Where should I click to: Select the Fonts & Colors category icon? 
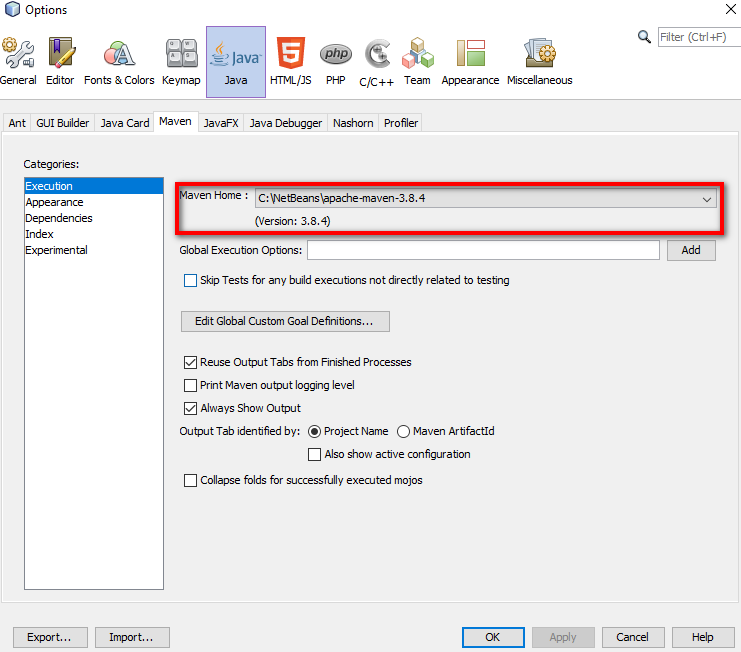pos(119,61)
